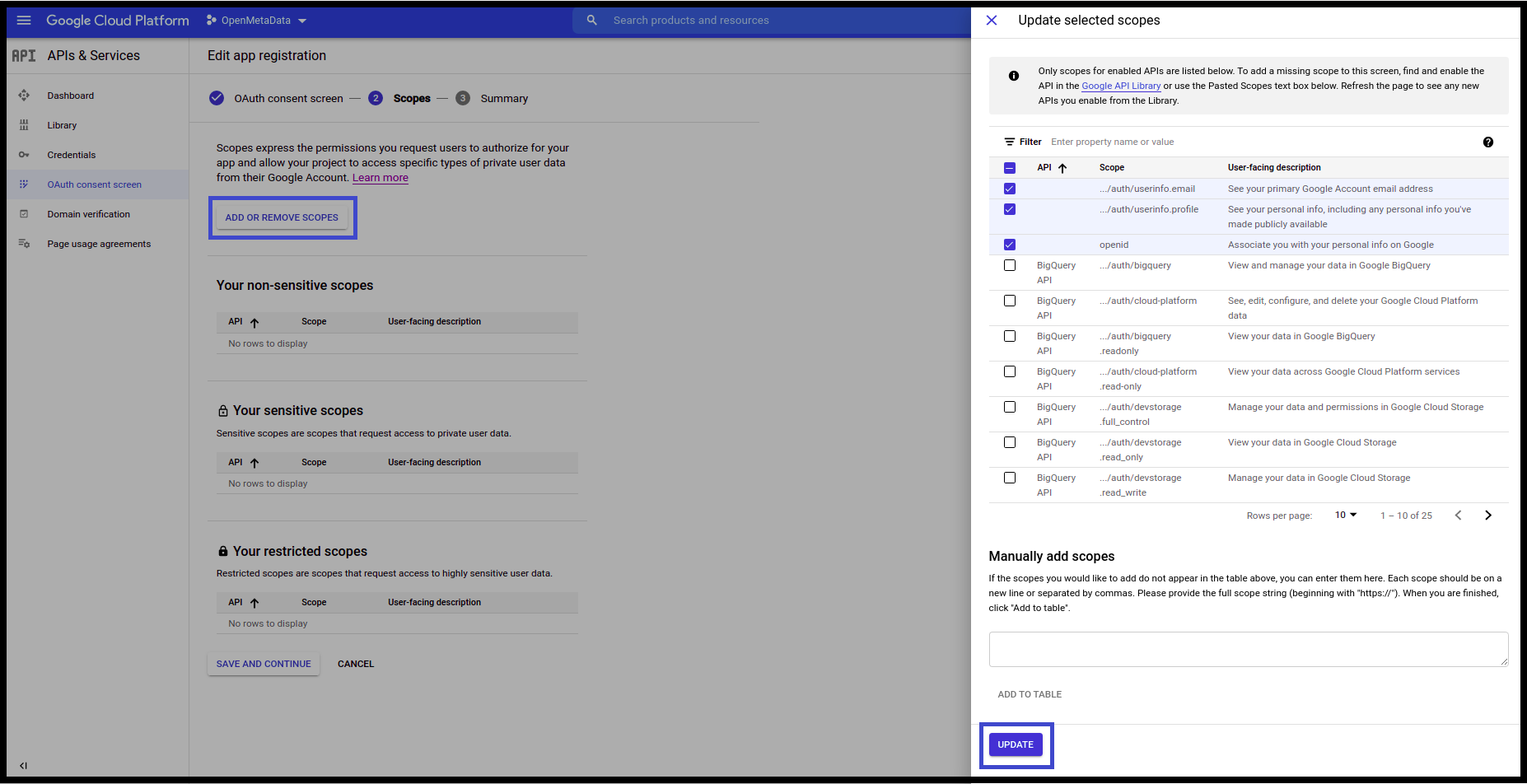Screen dimensions: 1527x784
Task: Click the search magnifier icon
Action: click(591, 21)
